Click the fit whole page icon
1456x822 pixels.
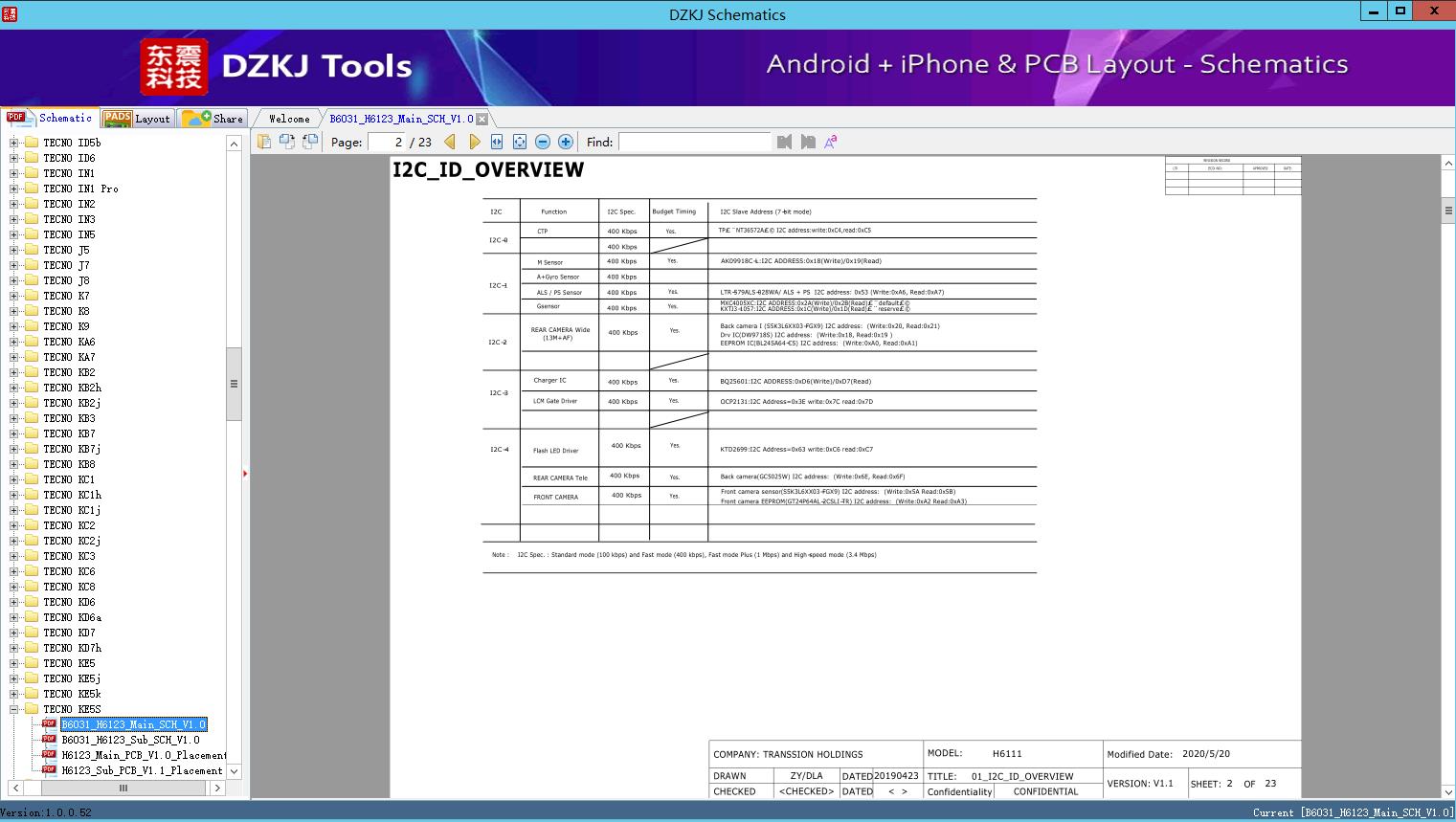[x=520, y=142]
